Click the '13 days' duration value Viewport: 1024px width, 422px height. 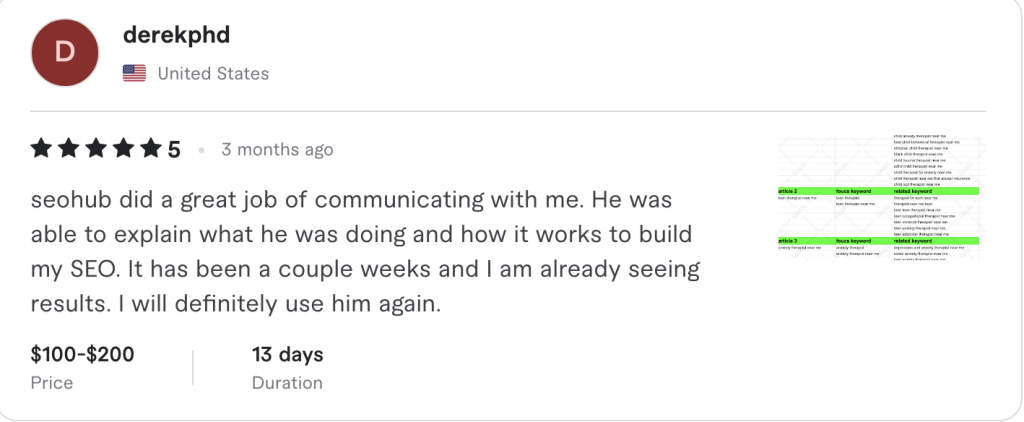[287, 354]
